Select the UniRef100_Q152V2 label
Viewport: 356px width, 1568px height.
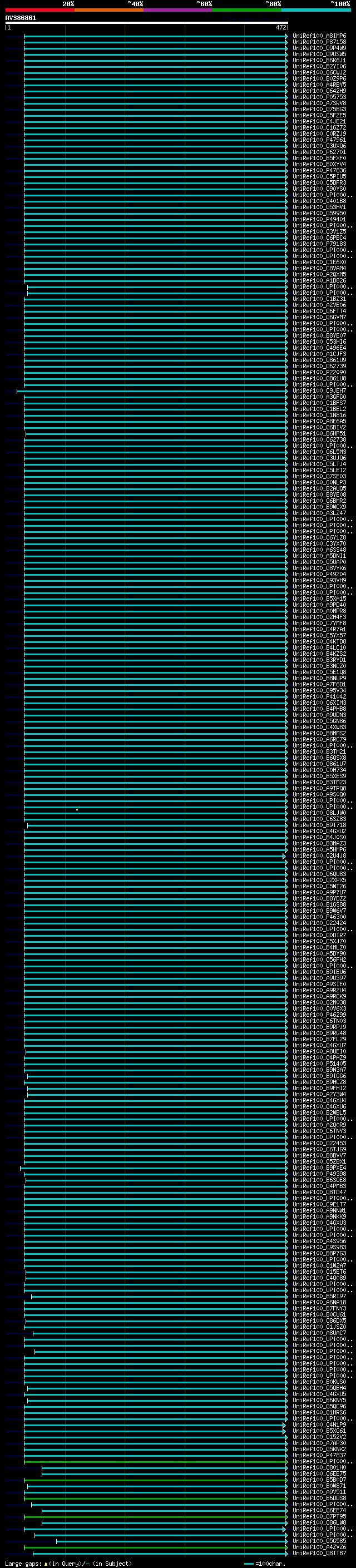pyautogui.click(x=319, y=1437)
